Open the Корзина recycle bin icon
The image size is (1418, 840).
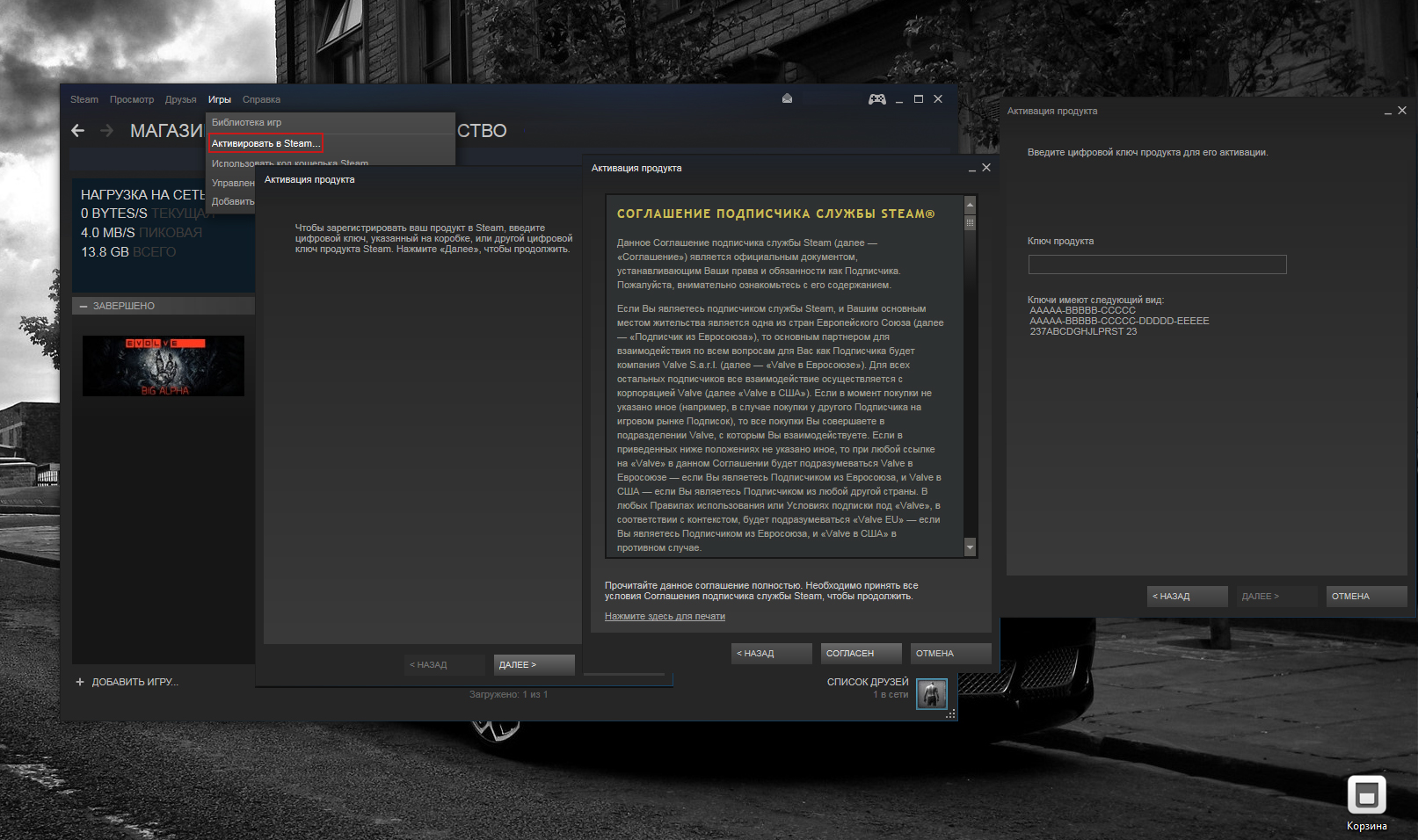click(x=1366, y=802)
